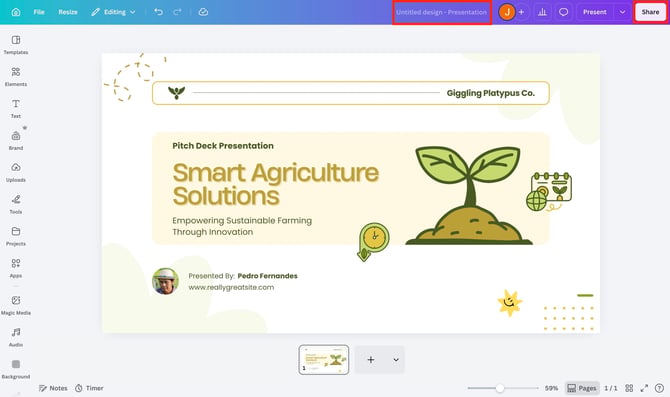Expand Present options arrow

point(622,12)
